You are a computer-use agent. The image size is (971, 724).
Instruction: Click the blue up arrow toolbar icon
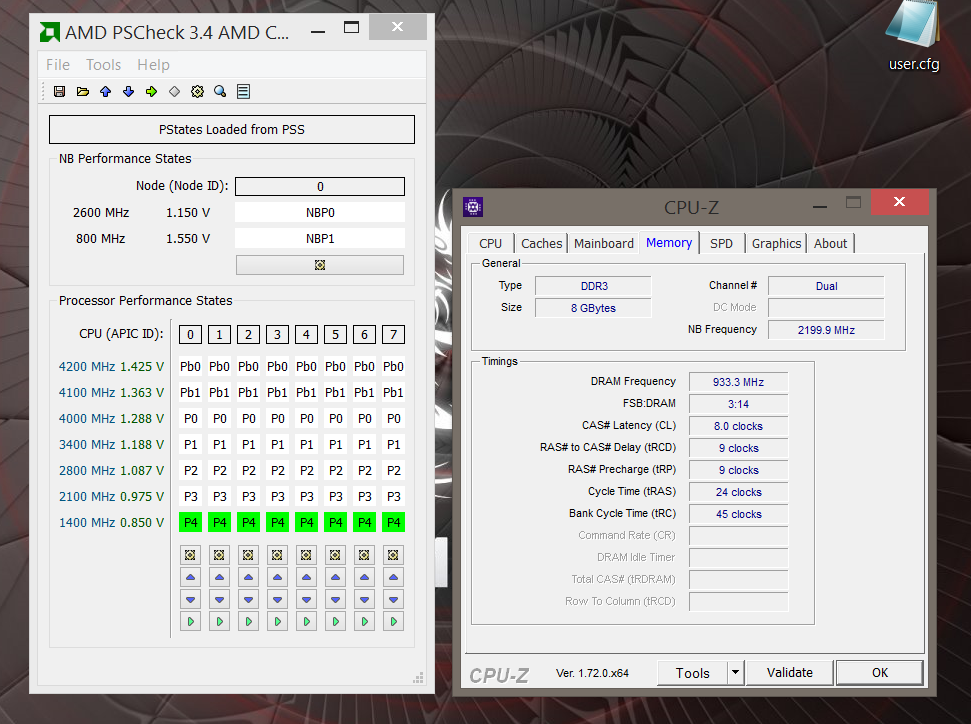pos(105,92)
